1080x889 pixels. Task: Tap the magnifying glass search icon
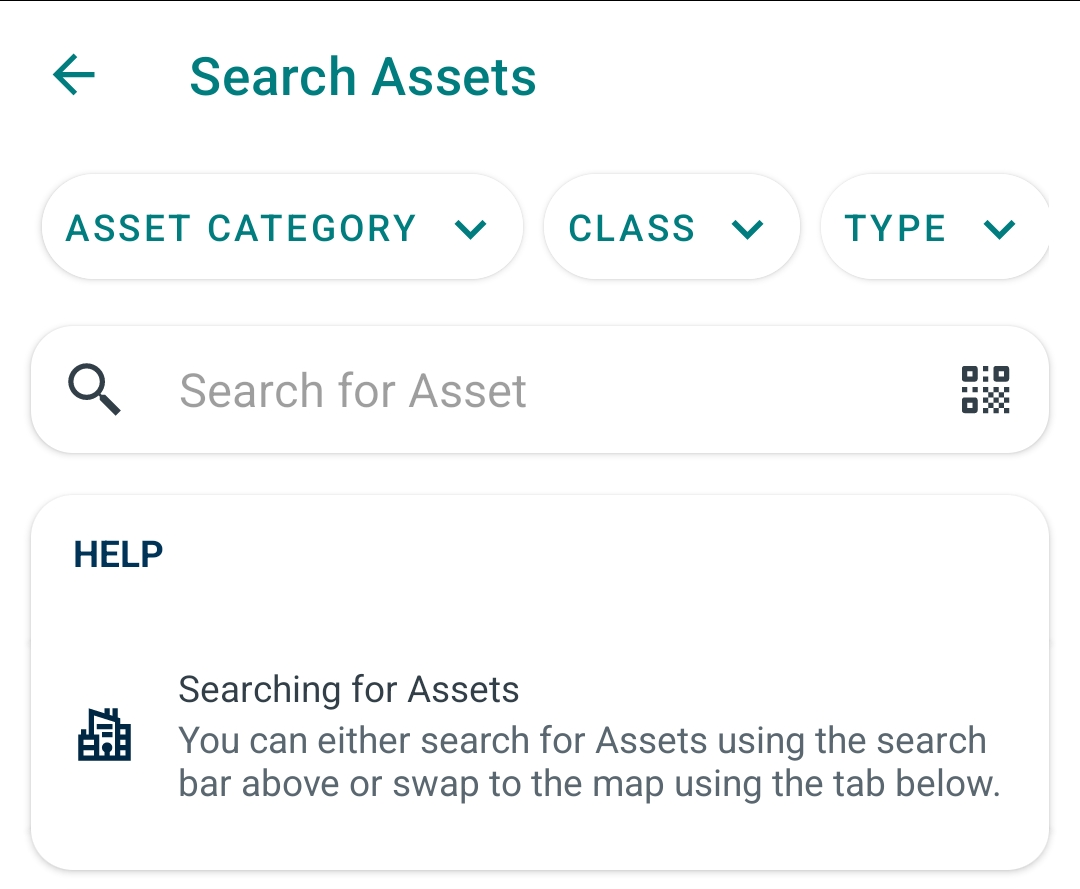click(x=94, y=390)
